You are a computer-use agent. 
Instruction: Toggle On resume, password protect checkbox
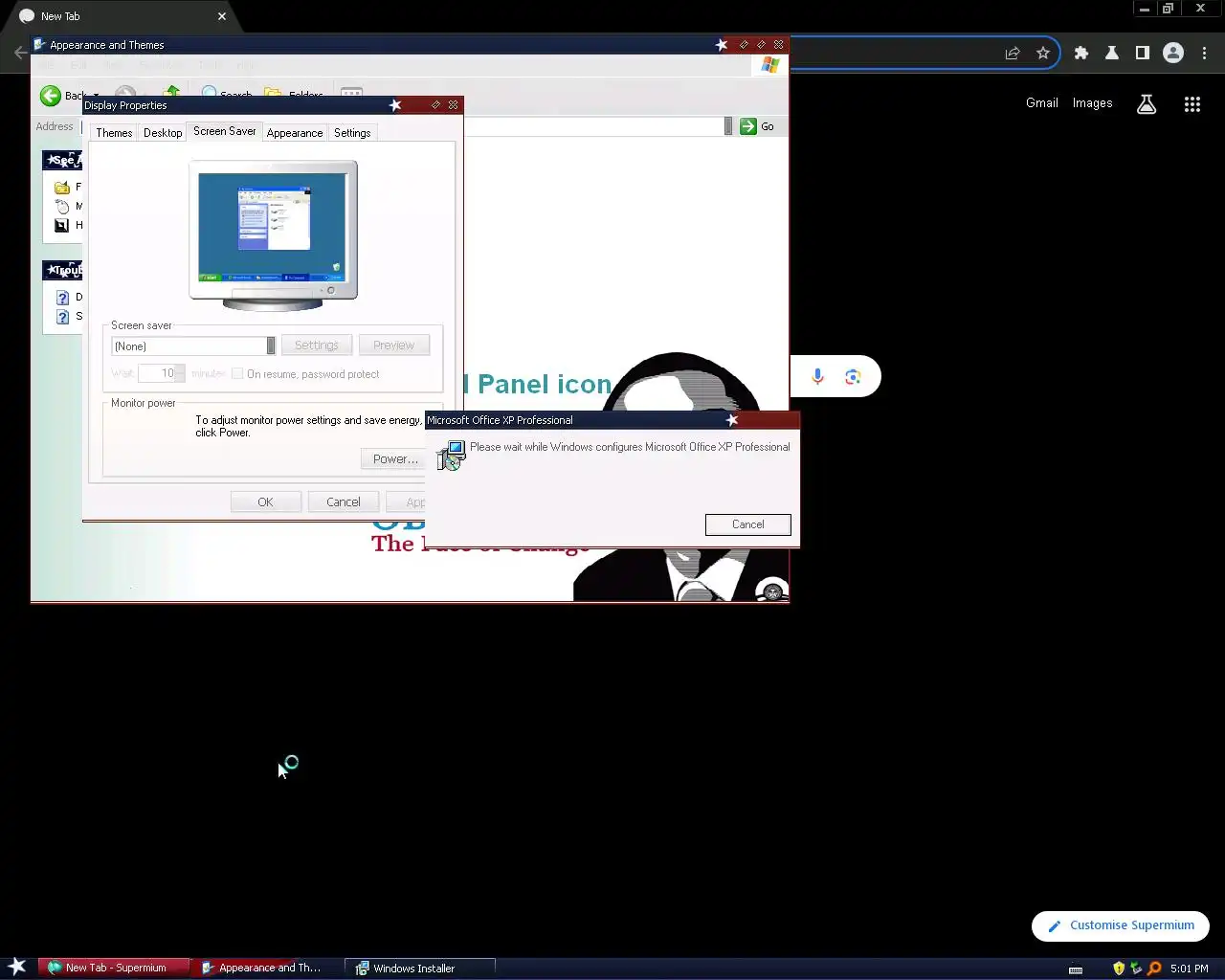[x=237, y=373]
